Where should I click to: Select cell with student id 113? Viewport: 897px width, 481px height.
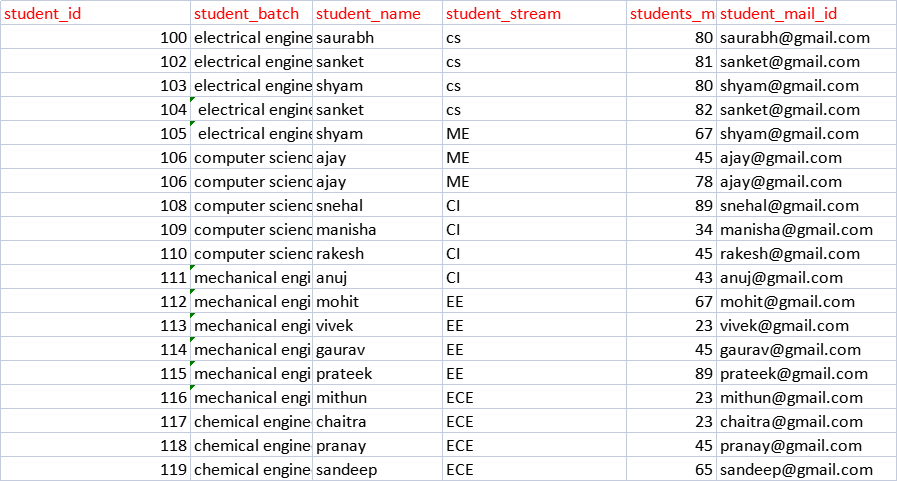tap(95, 325)
